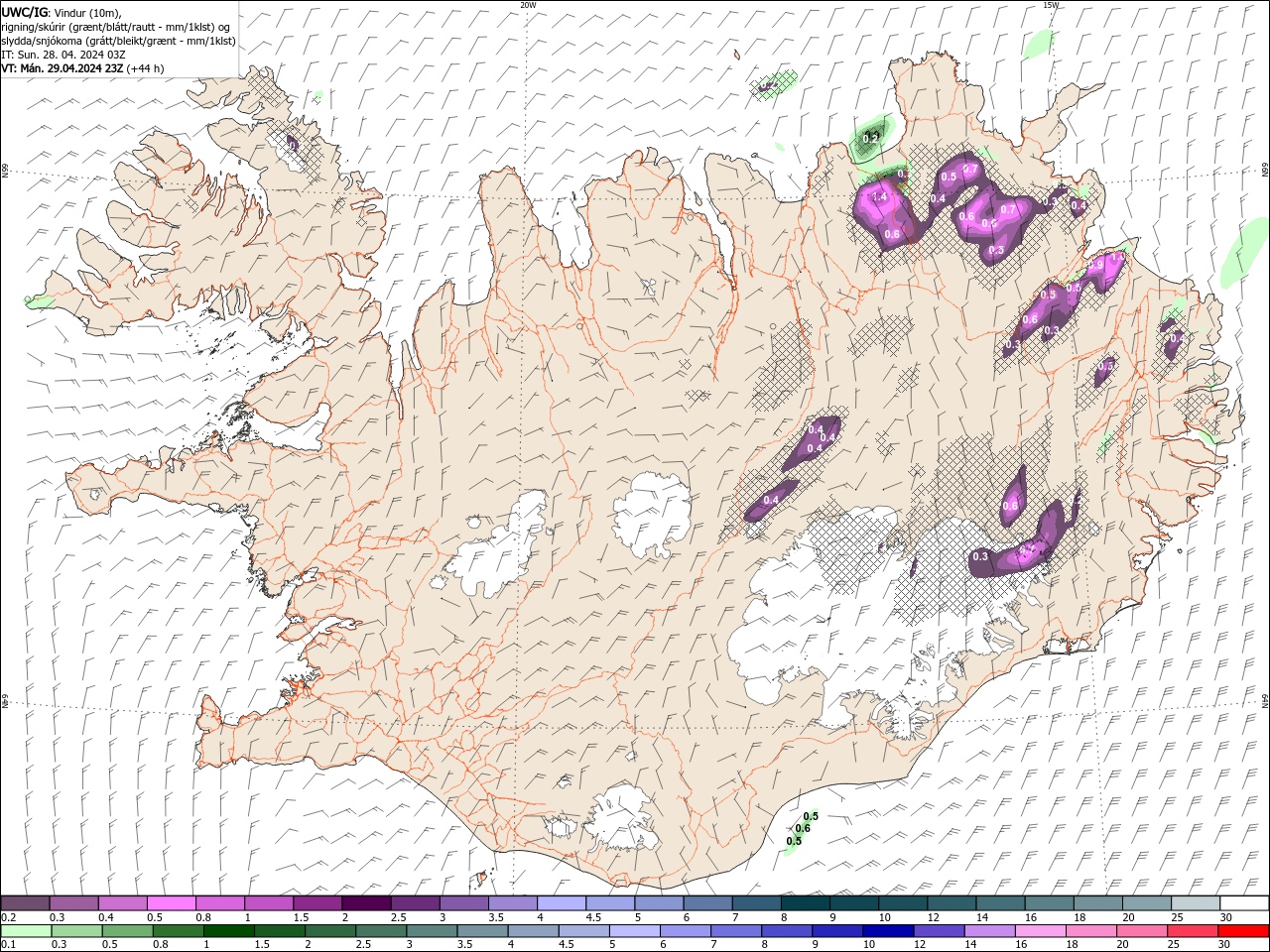
Task: Select the grey-green 3 swatch in lower legend
Action: coord(432,931)
